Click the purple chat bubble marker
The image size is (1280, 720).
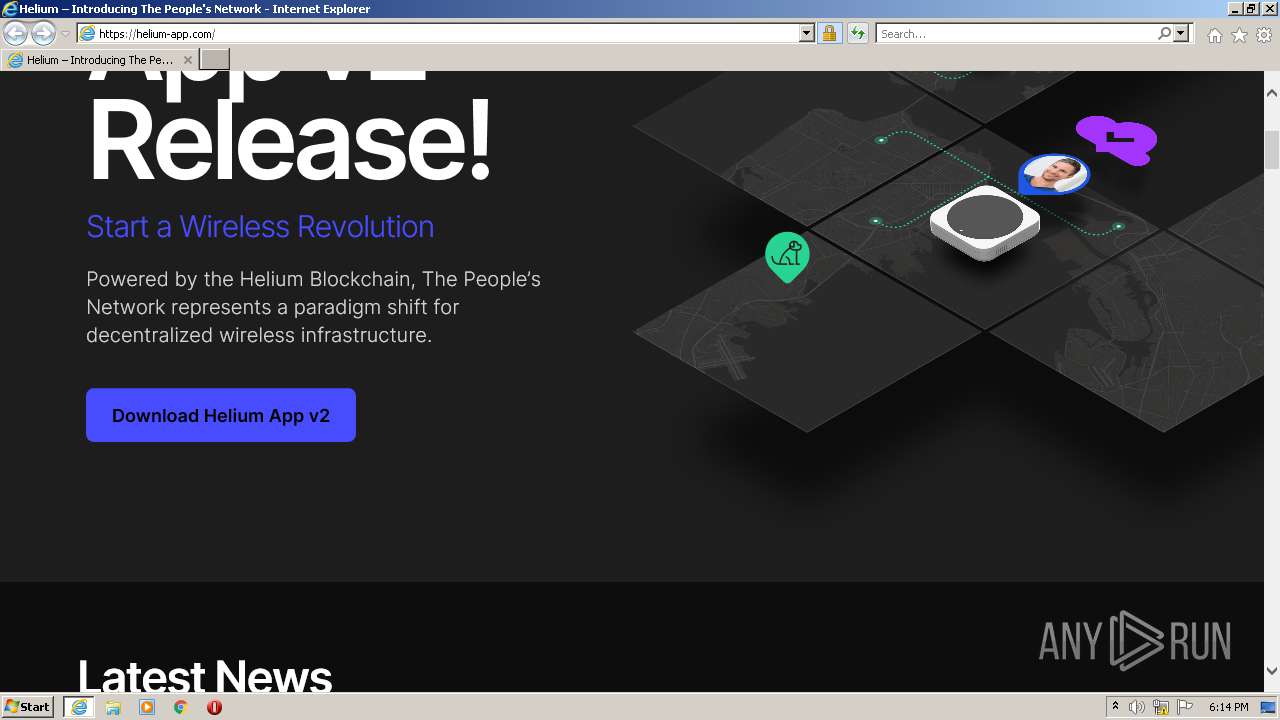click(x=1117, y=139)
